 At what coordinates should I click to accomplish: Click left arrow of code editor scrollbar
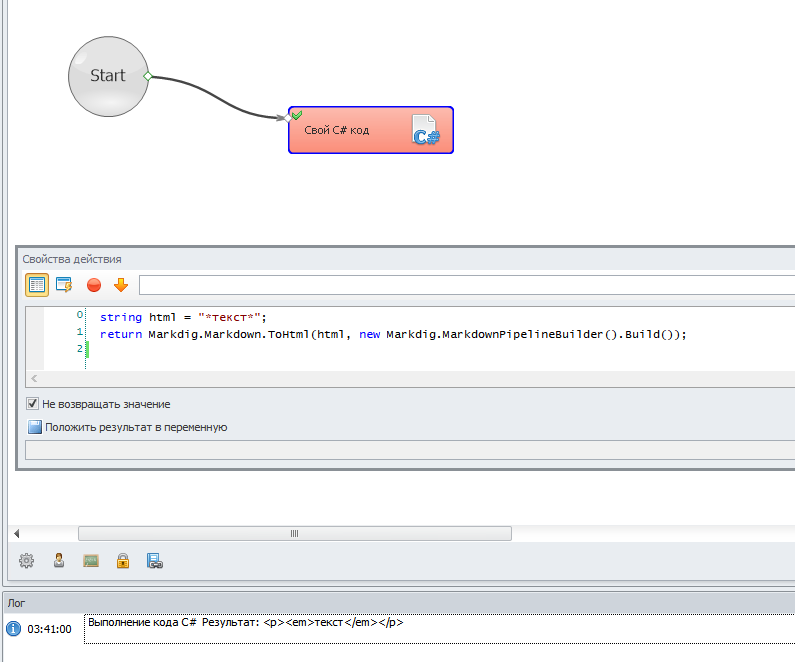[x=35, y=379]
